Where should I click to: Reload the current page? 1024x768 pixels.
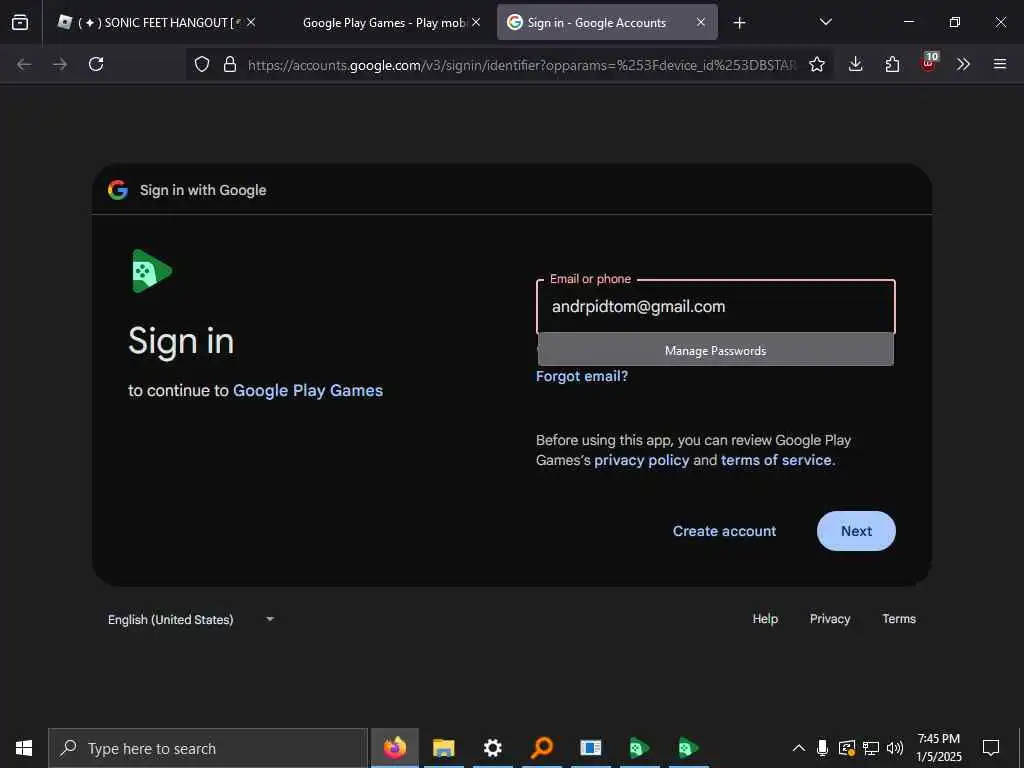[96, 64]
